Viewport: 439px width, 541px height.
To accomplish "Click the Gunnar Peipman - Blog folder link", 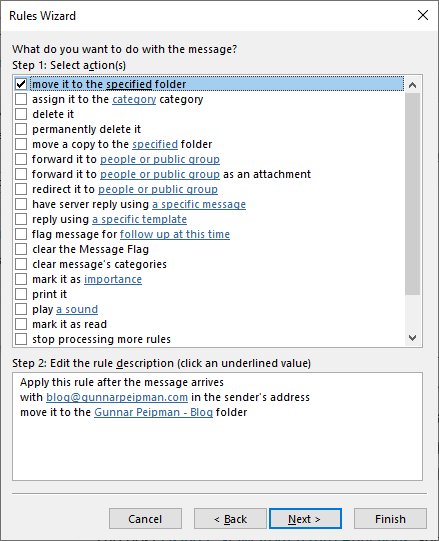I will tap(154, 412).
